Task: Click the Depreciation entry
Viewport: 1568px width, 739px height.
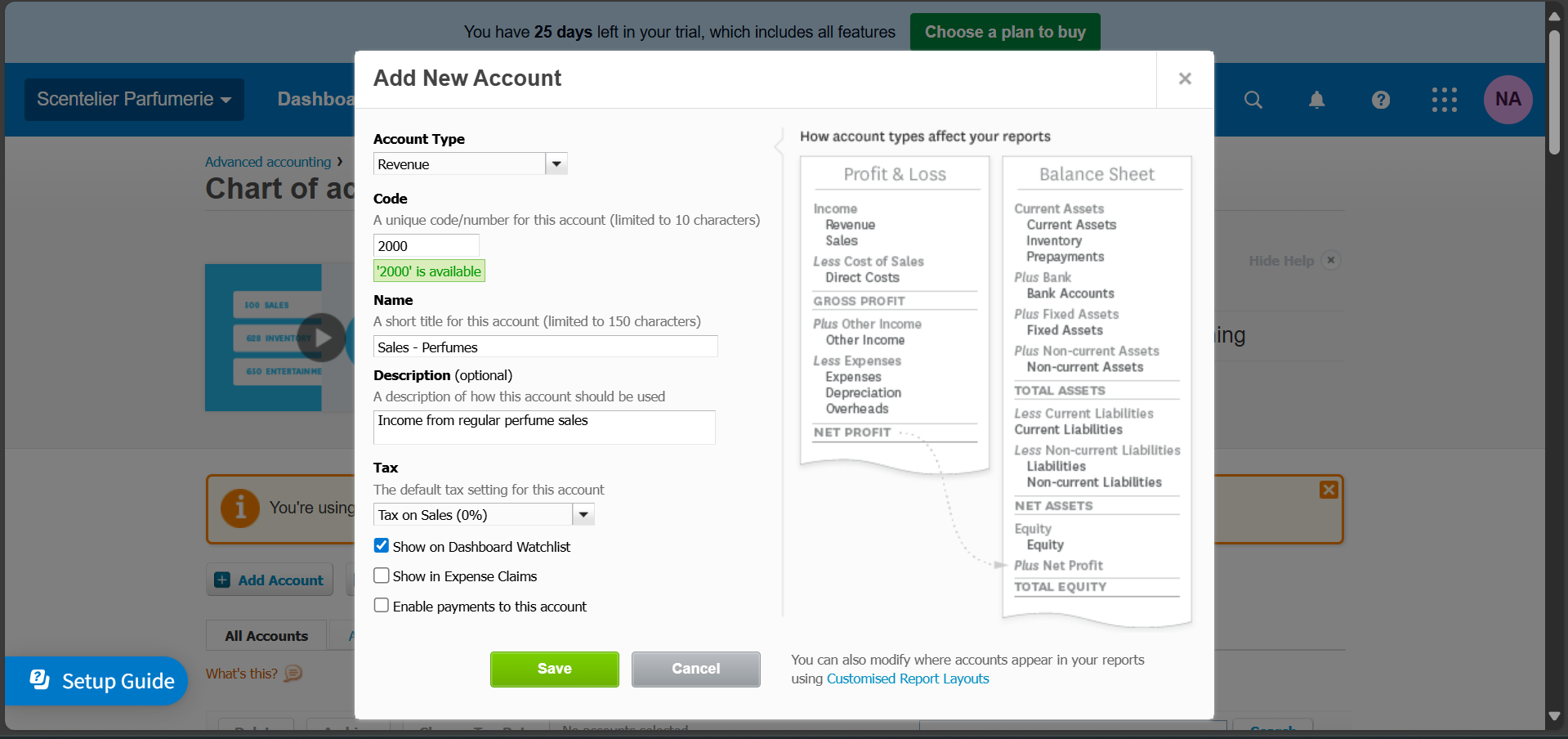Action: point(864,393)
